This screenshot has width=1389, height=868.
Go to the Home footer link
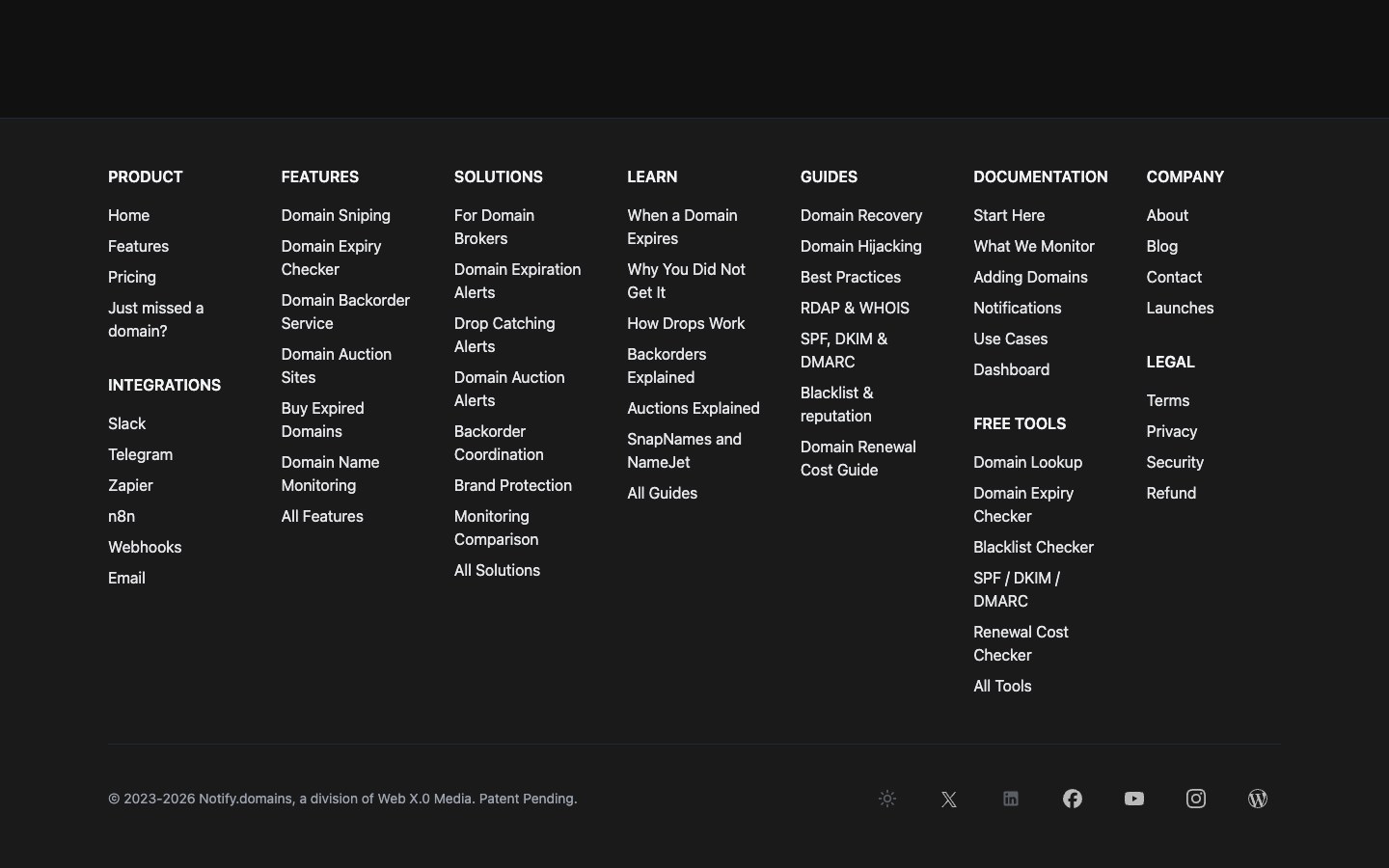click(x=128, y=215)
